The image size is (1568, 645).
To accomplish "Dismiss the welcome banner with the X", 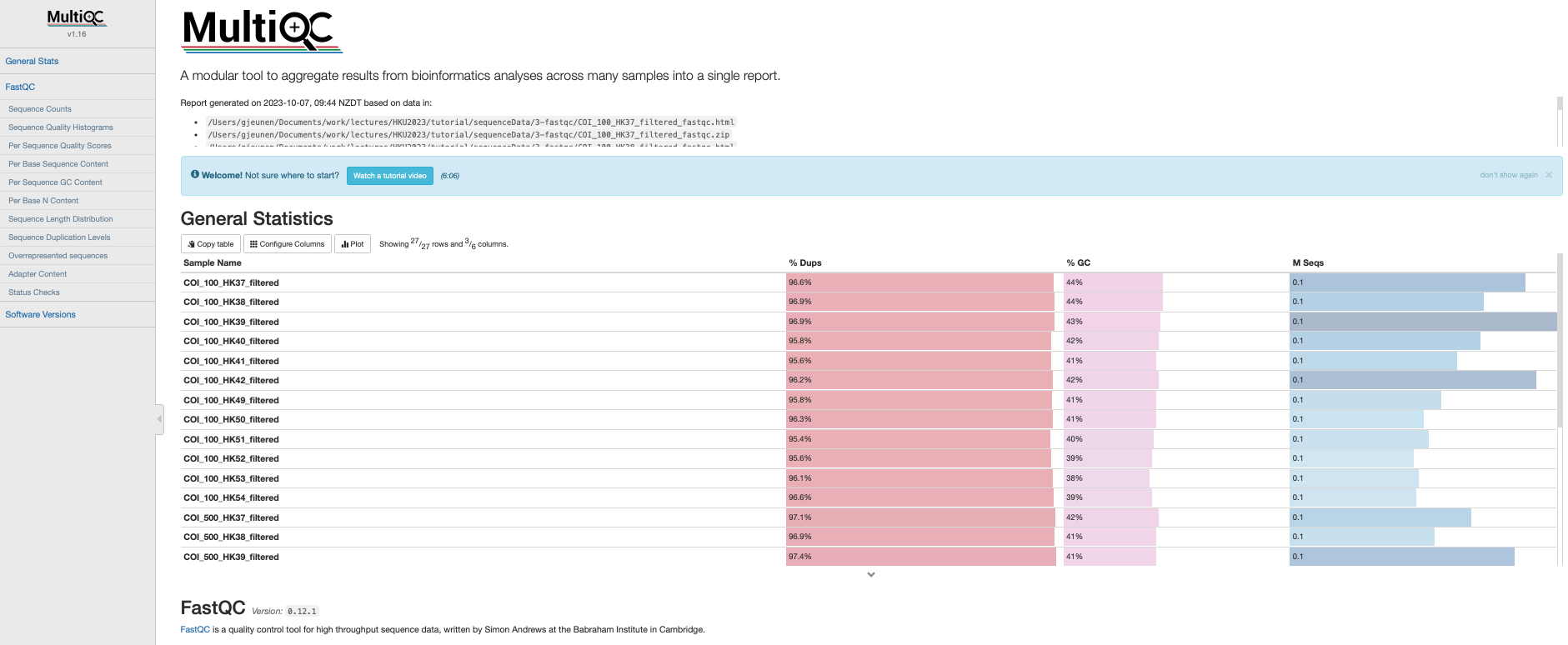I will pos(1549,175).
